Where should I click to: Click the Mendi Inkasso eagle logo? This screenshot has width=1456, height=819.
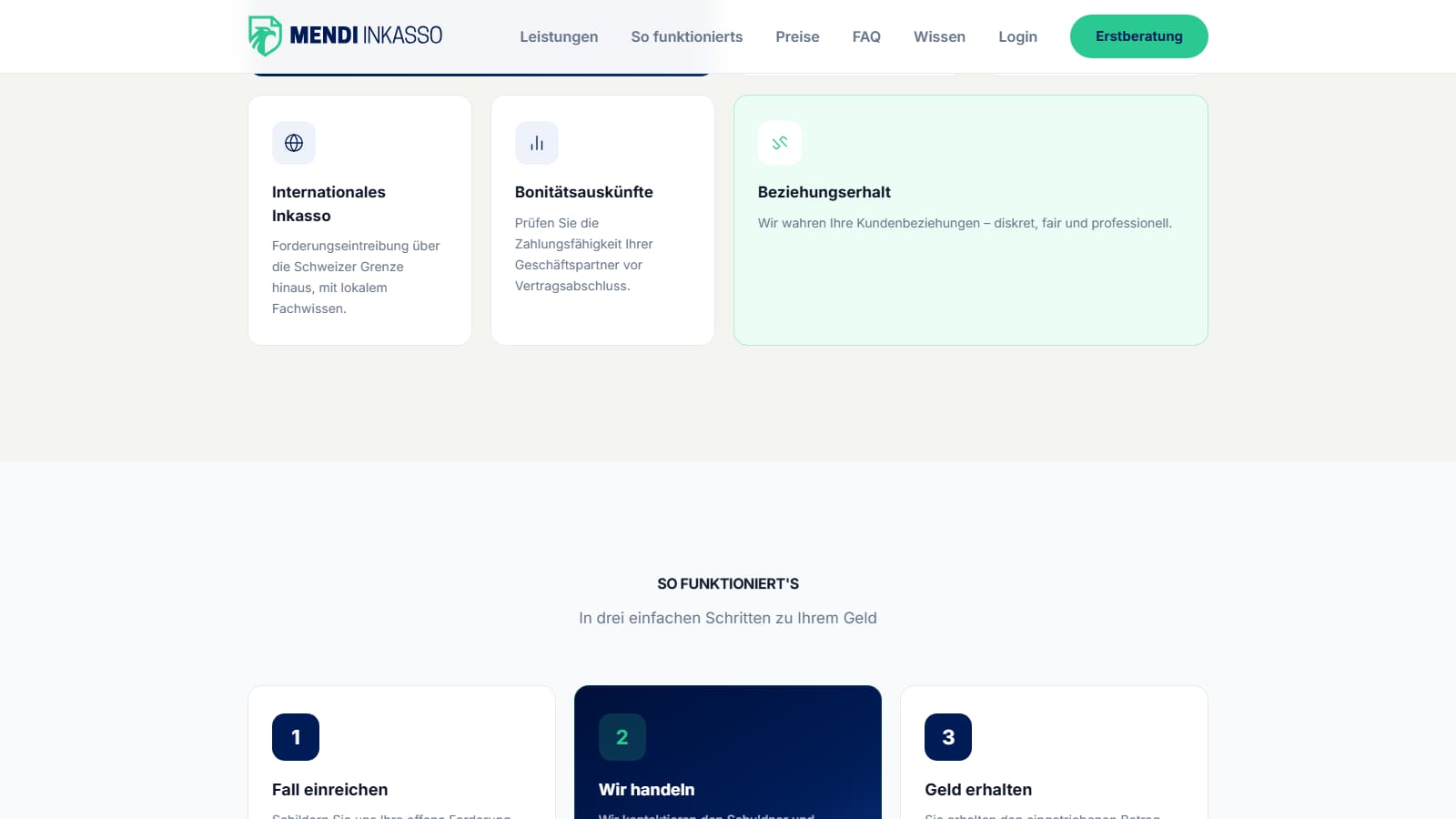[265, 36]
